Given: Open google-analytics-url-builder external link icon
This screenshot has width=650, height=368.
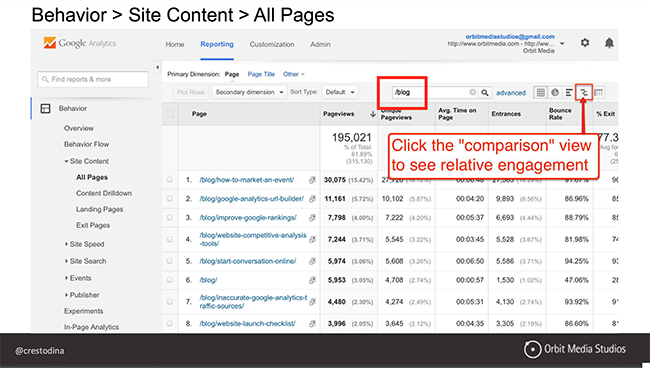Looking at the screenshot, I should click(x=312, y=199).
